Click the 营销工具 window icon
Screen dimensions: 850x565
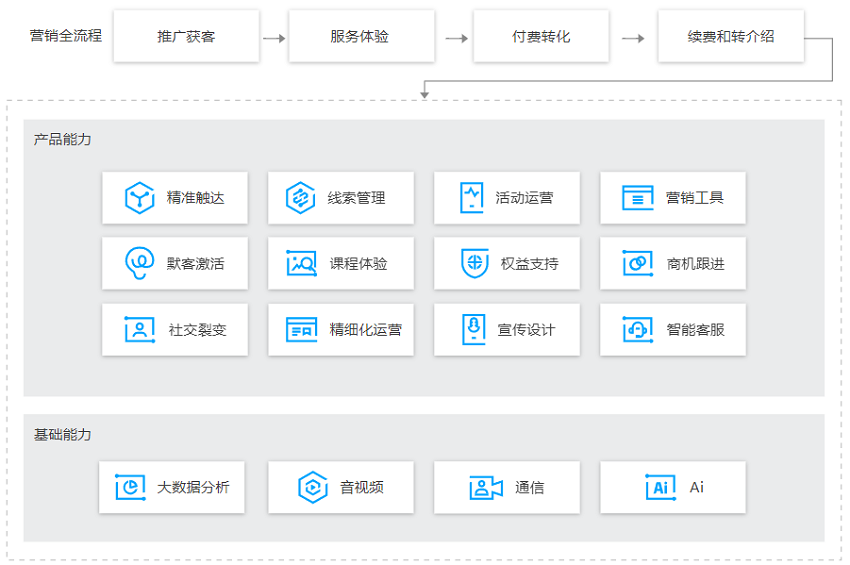tap(638, 198)
